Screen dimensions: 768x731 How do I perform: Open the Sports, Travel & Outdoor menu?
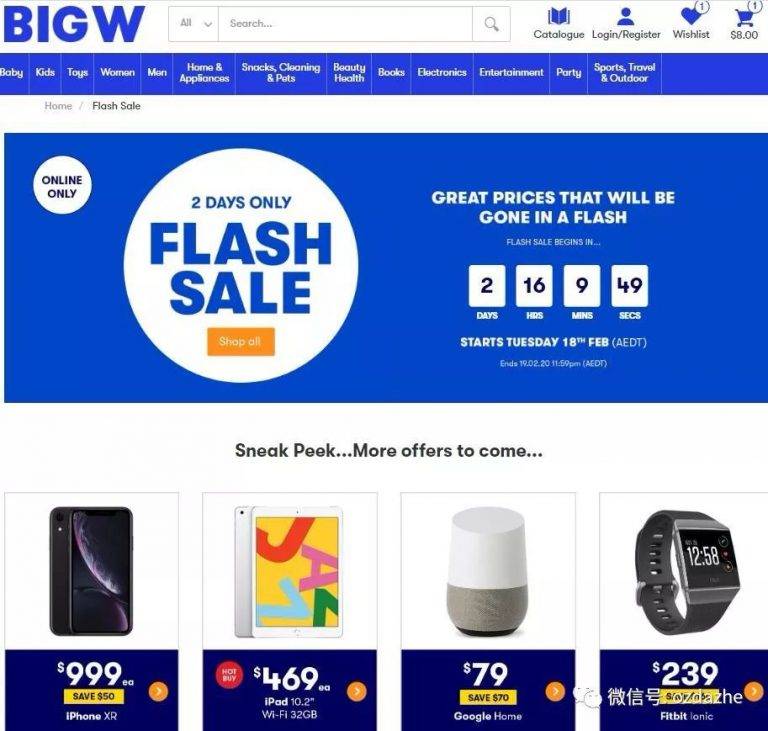[624, 73]
